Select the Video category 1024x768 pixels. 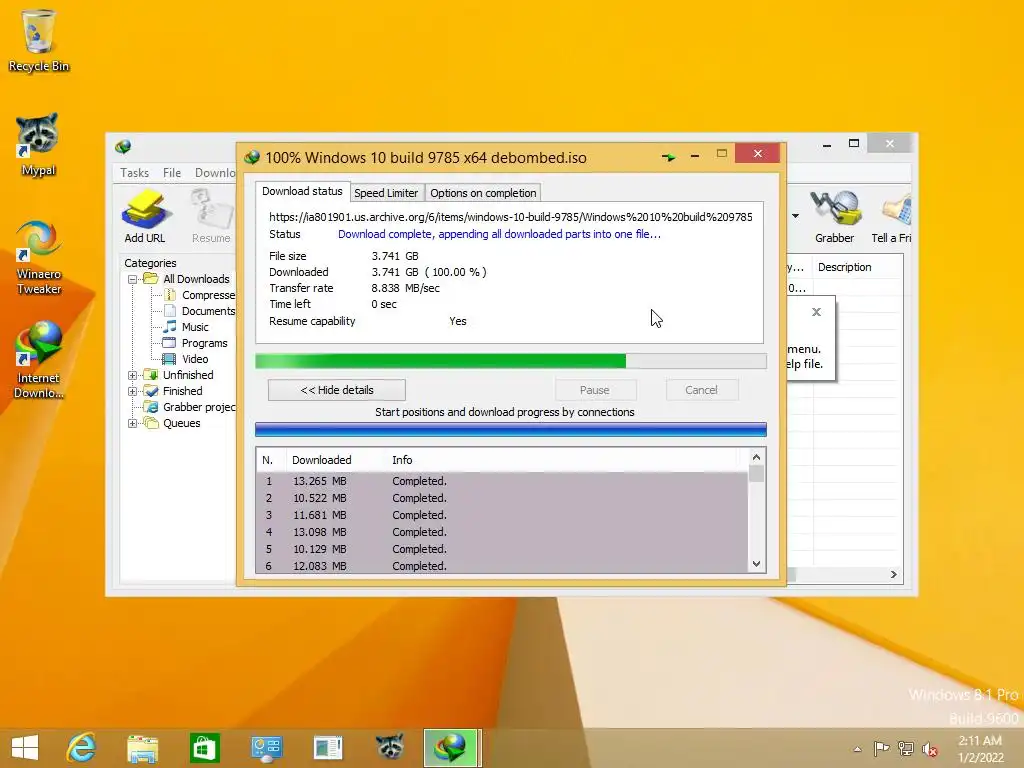click(186, 359)
